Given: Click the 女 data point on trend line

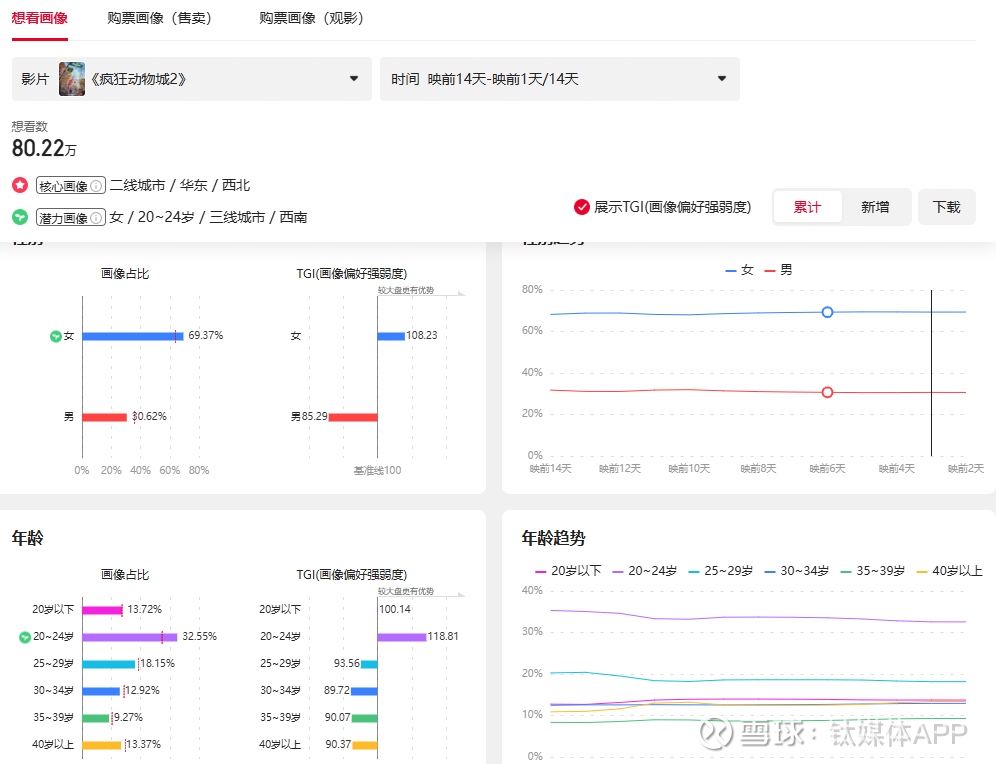Looking at the screenshot, I should tap(827, 312).
